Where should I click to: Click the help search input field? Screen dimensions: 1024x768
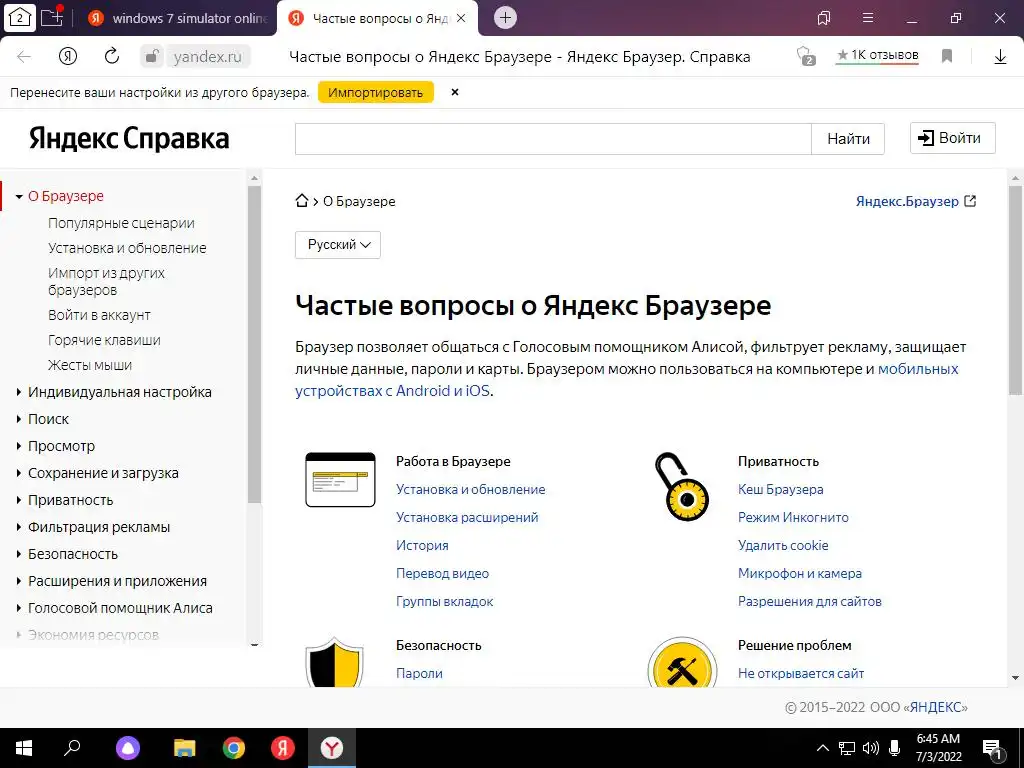coord(553,138)
